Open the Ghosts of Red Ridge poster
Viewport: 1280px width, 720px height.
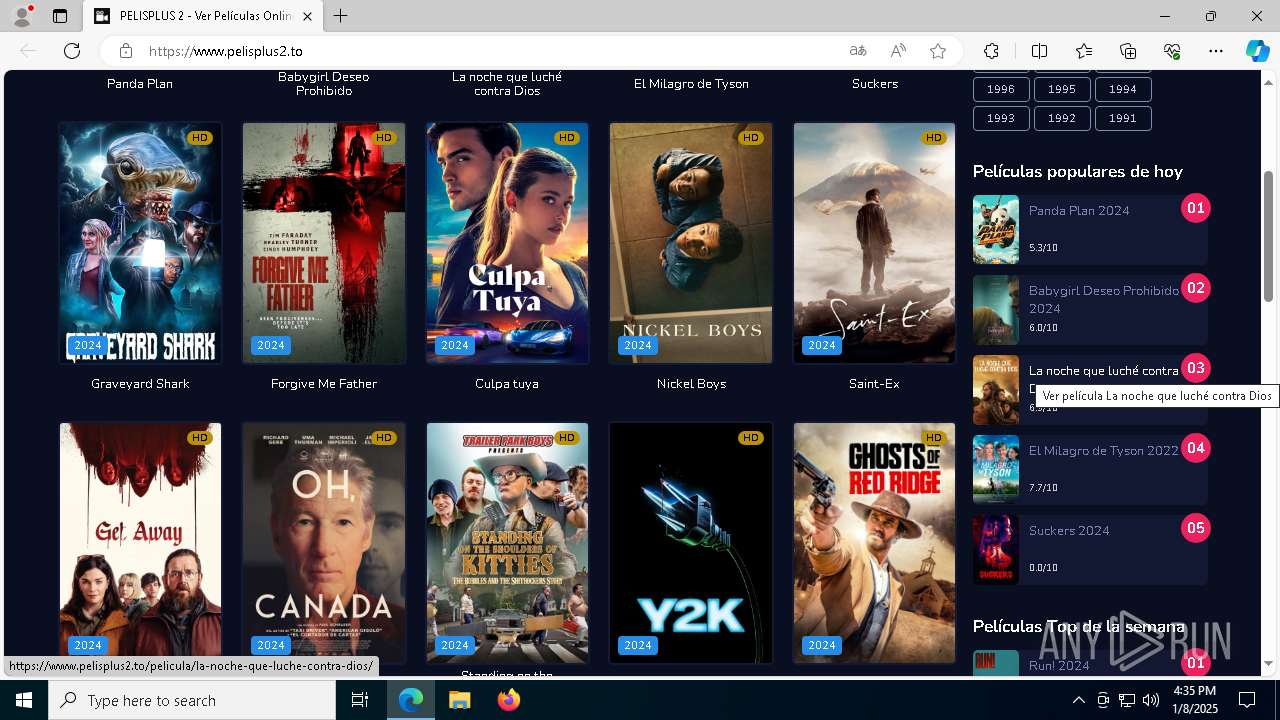click(x=874, y=543)
